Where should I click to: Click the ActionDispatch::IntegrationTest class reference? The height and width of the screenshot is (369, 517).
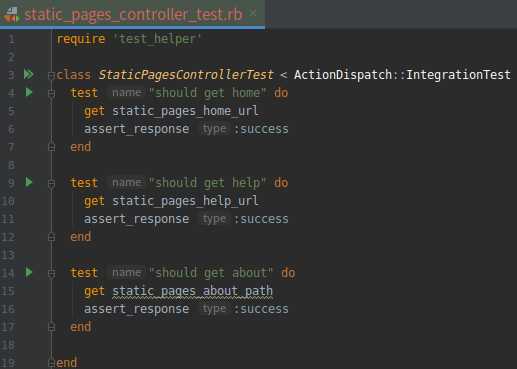[x=402, y=74]
